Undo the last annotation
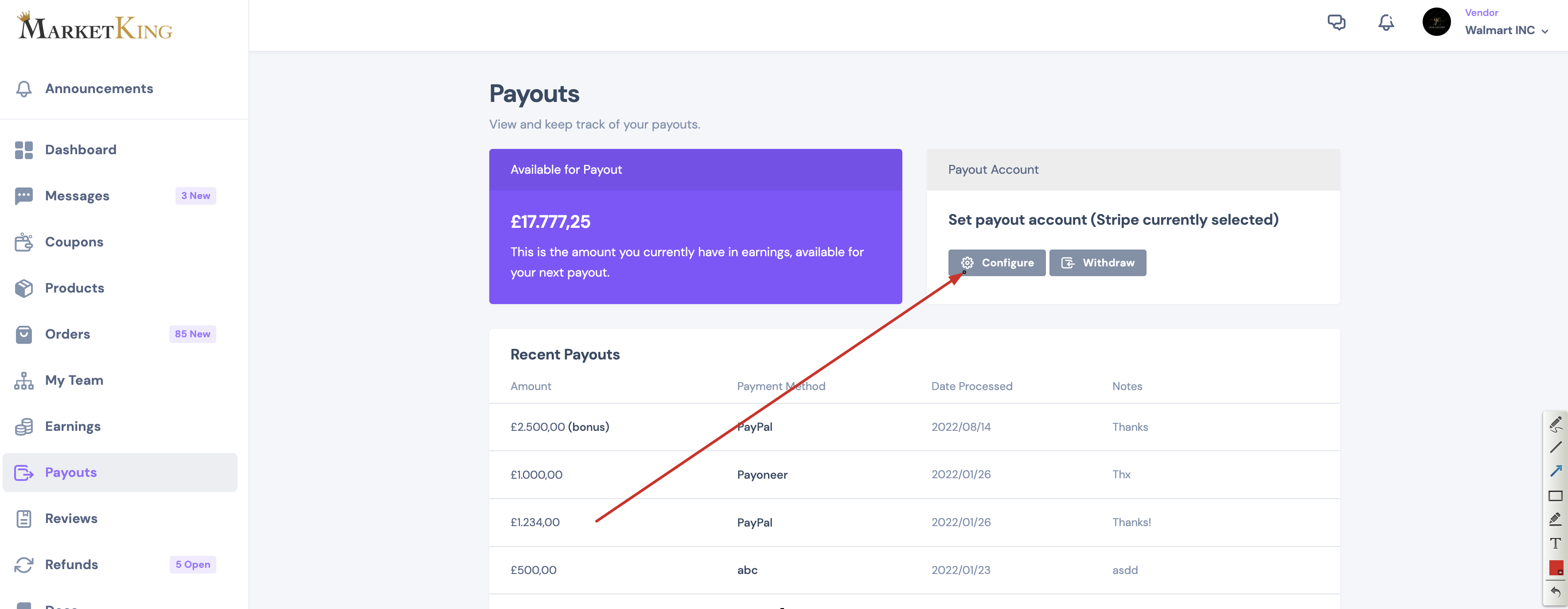1568x609 pixels. (1555, 591)
